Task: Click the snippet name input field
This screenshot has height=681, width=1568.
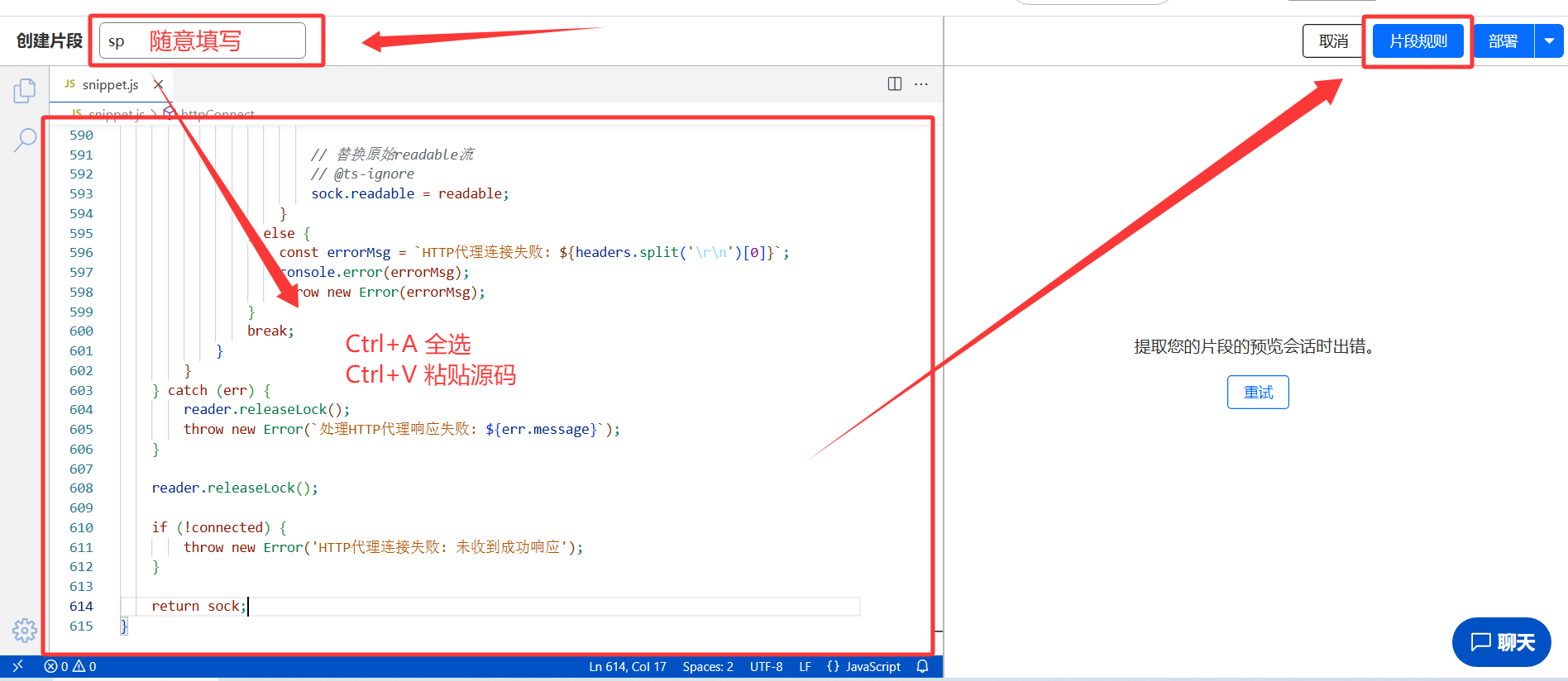Action: (x=203, y=41)
